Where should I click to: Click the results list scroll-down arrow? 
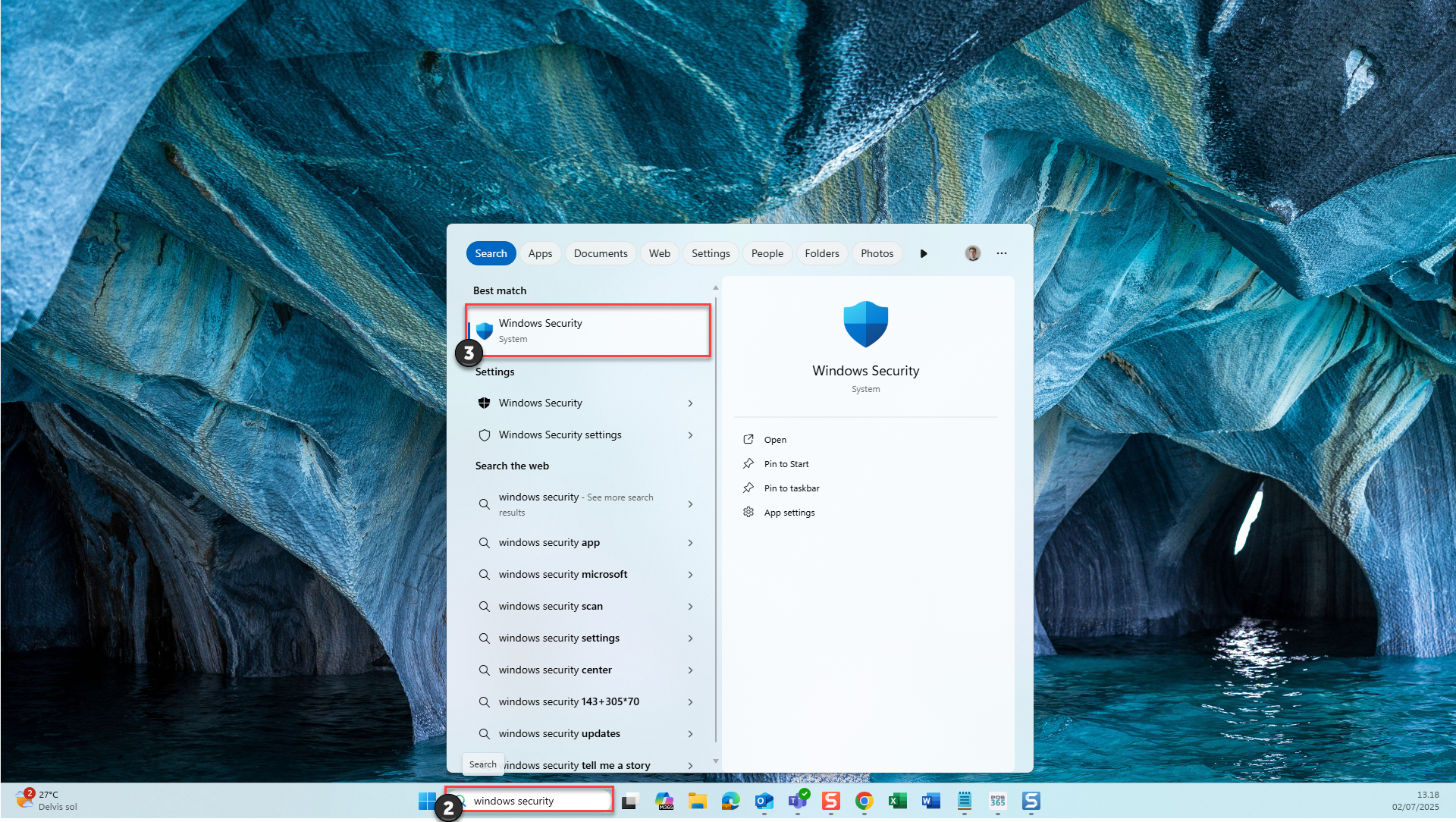(x=715, y=761)
